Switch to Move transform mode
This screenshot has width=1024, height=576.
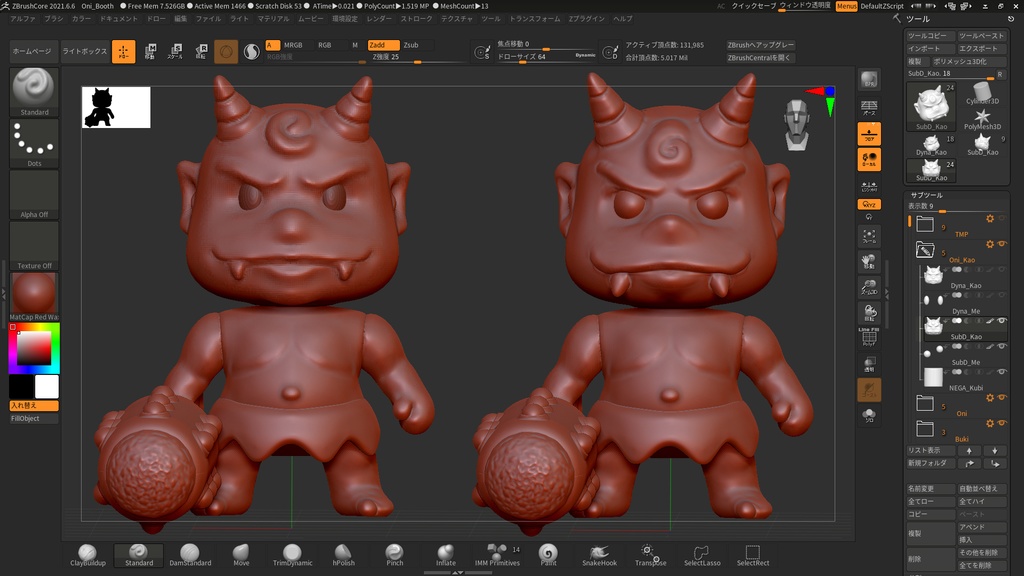150,52
